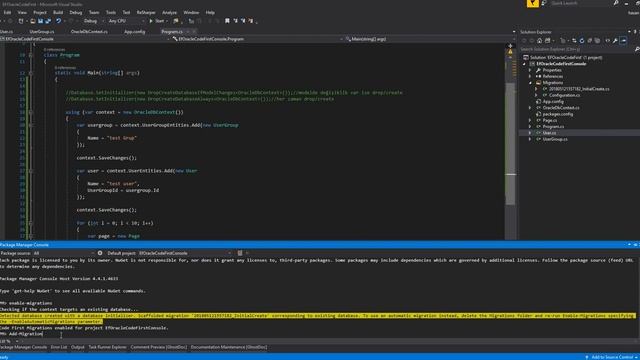
Task: Click Save All icon in toolbar
Action: tap(48, 21)
